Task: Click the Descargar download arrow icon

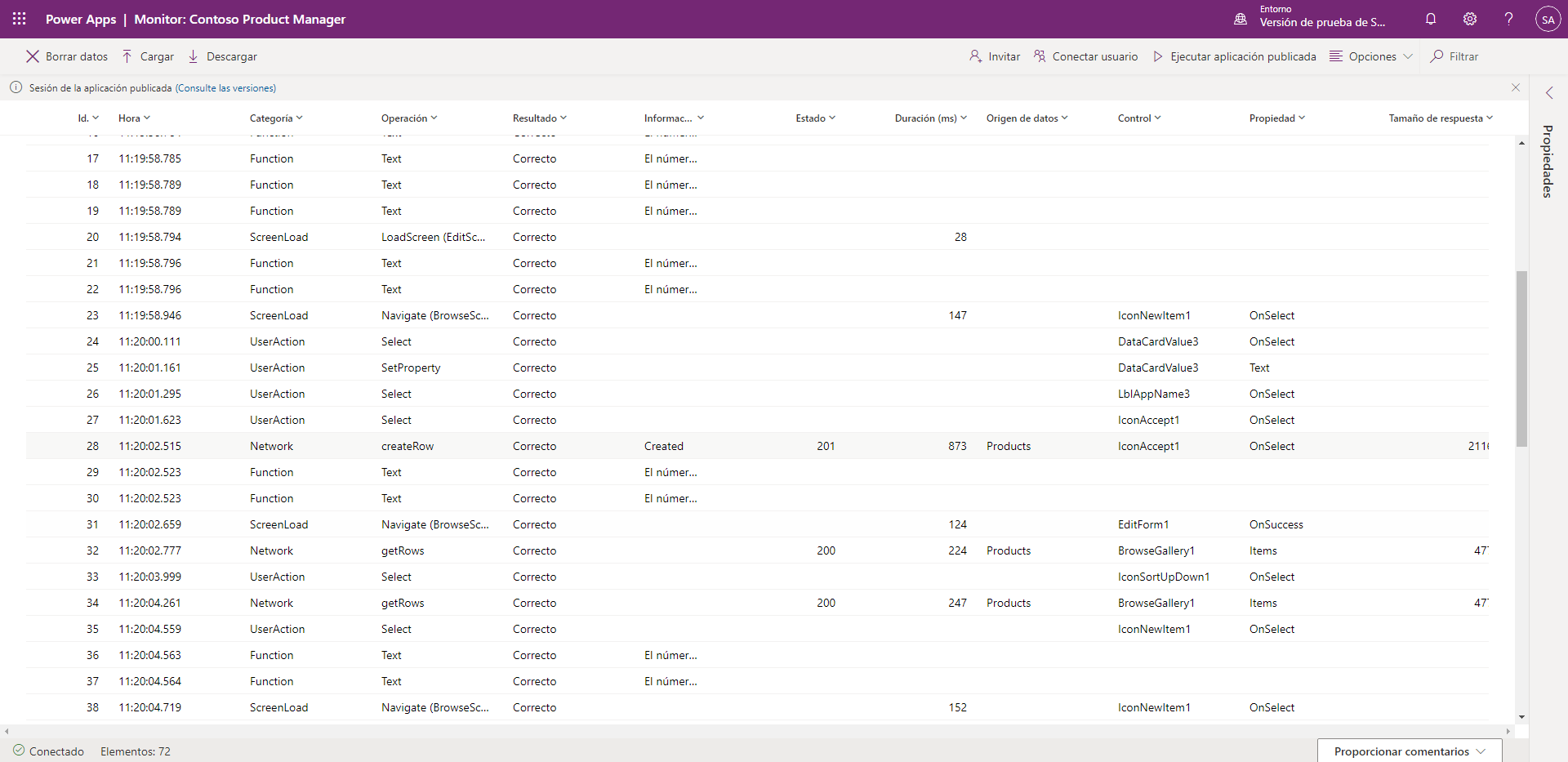Action: [x=194, y=56]
